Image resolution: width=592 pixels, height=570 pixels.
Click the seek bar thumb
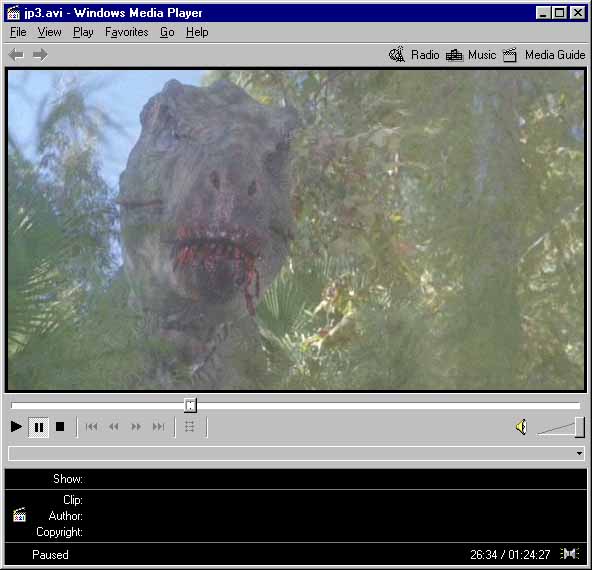click(191, 405)
